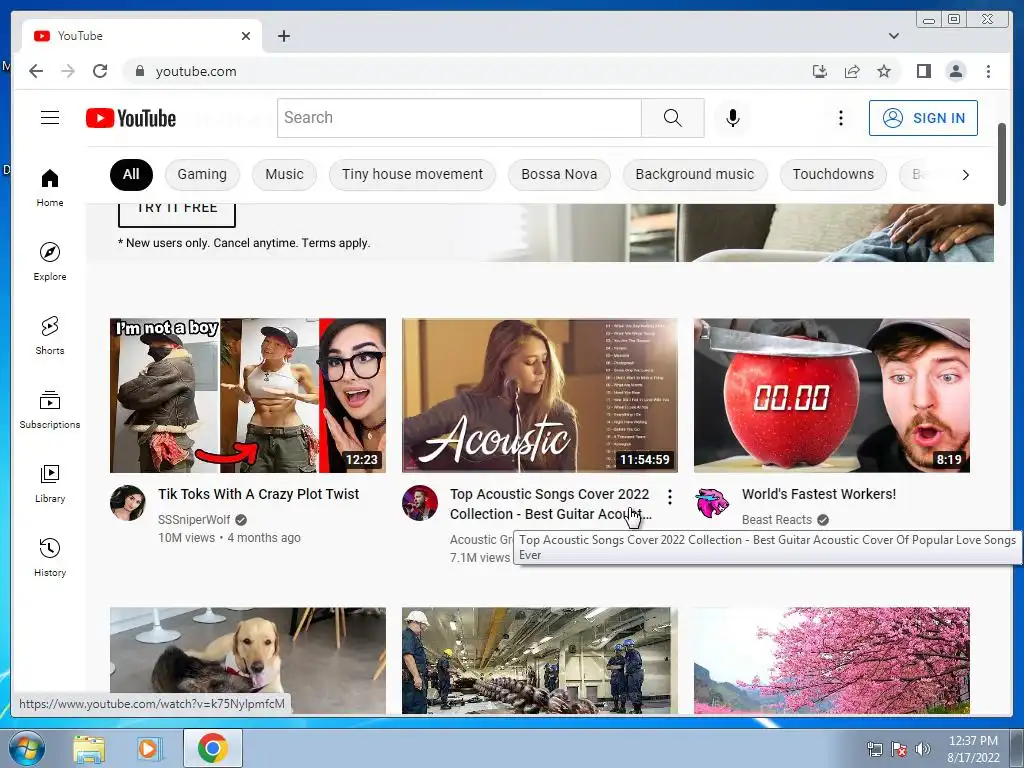This screenshot has width=1024, height=768.
Task: Open History in the sidebar
Action: (x=50, y=557)
